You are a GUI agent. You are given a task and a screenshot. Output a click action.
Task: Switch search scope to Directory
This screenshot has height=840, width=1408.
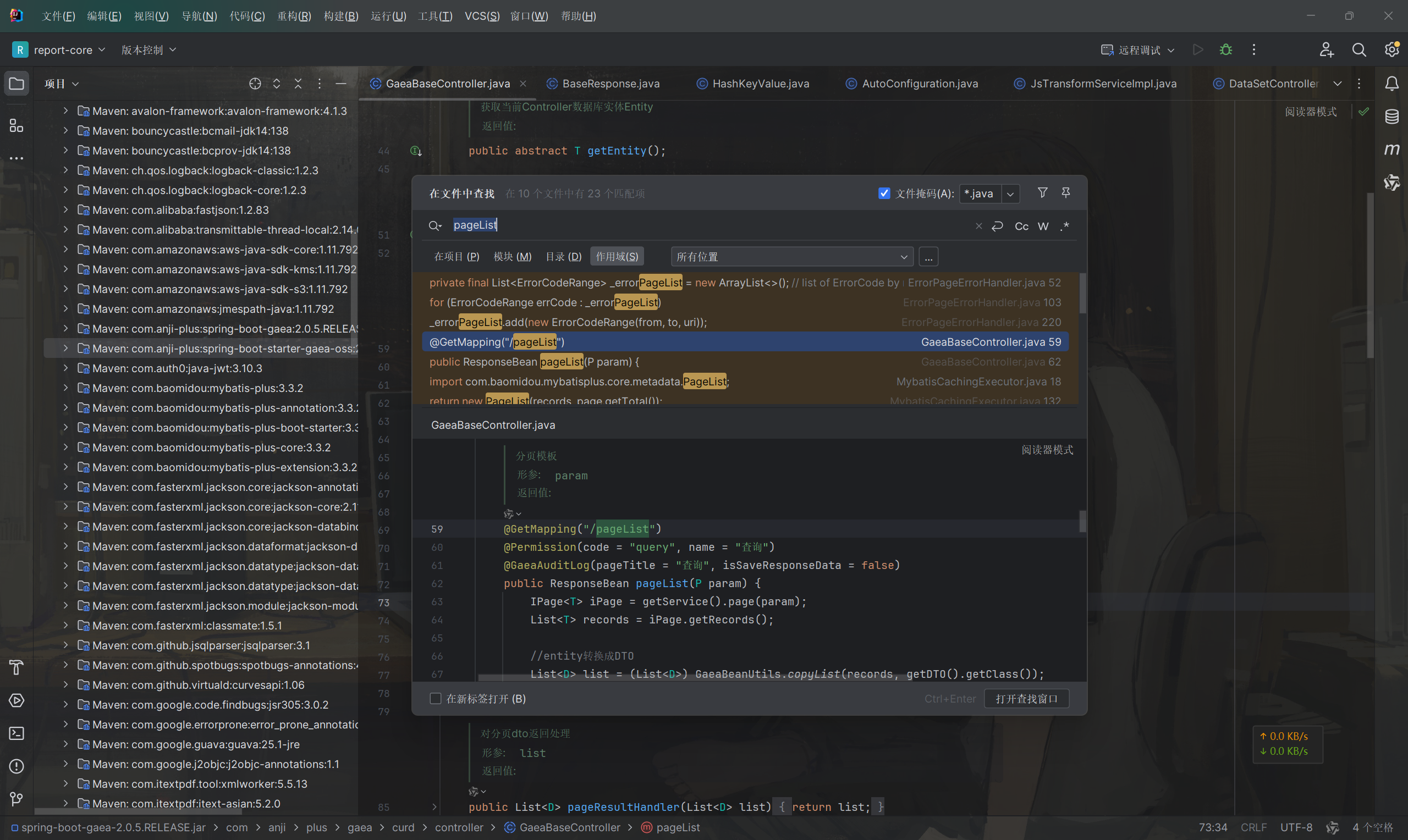pos(563,256)
